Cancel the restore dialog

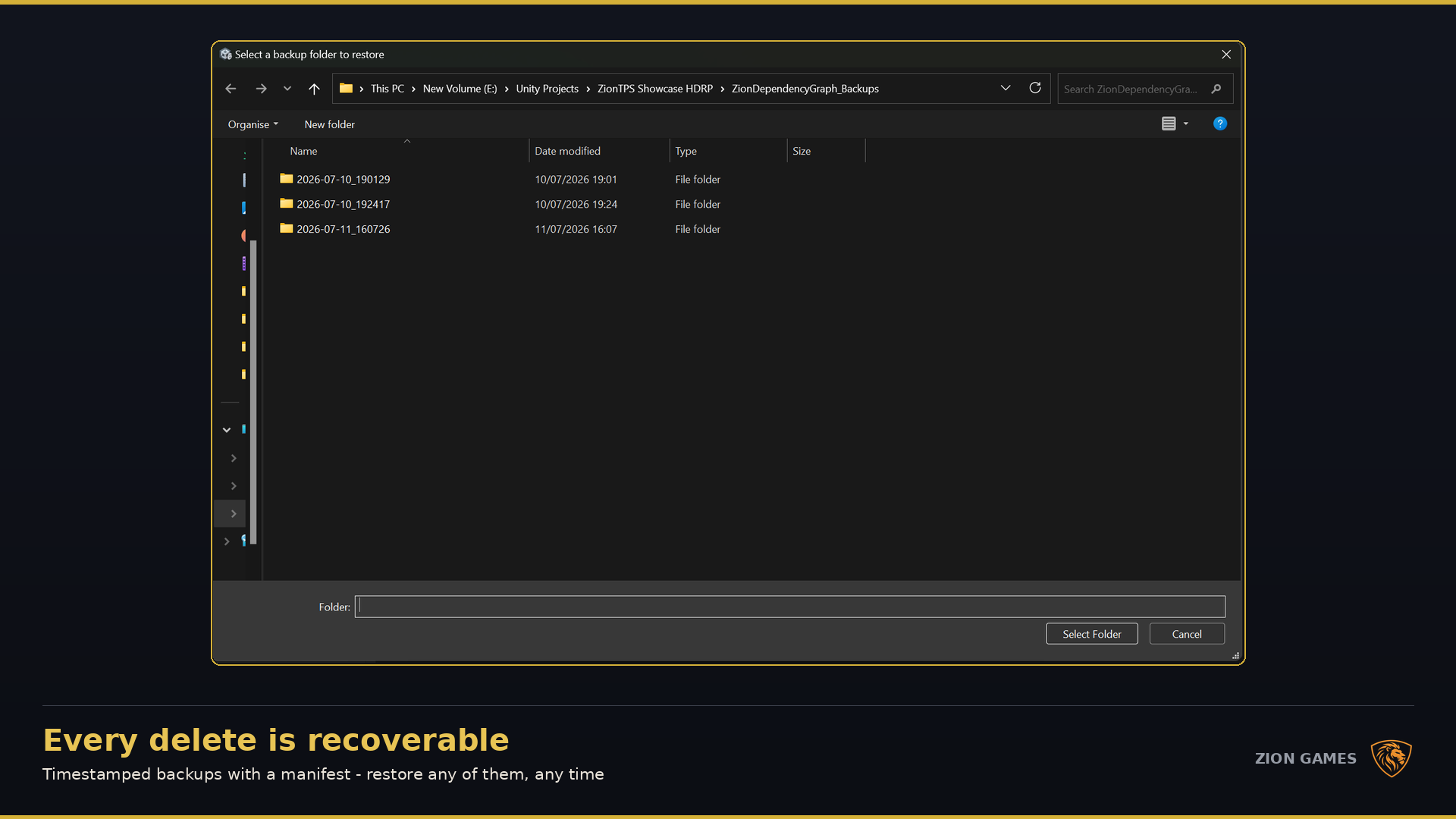coord(1186,634)
